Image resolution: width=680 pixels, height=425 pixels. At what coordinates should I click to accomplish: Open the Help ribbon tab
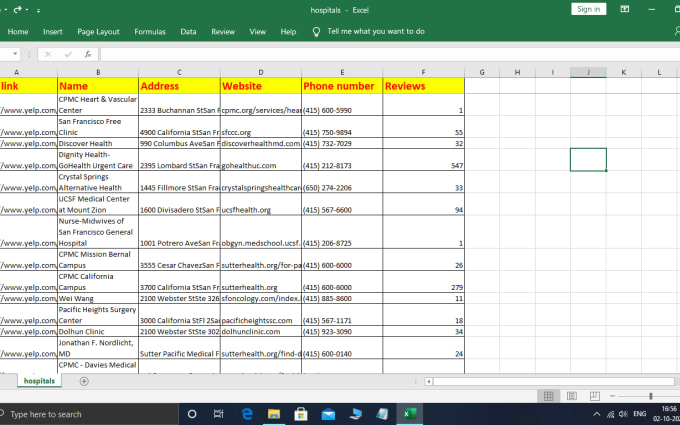(288, 32)
